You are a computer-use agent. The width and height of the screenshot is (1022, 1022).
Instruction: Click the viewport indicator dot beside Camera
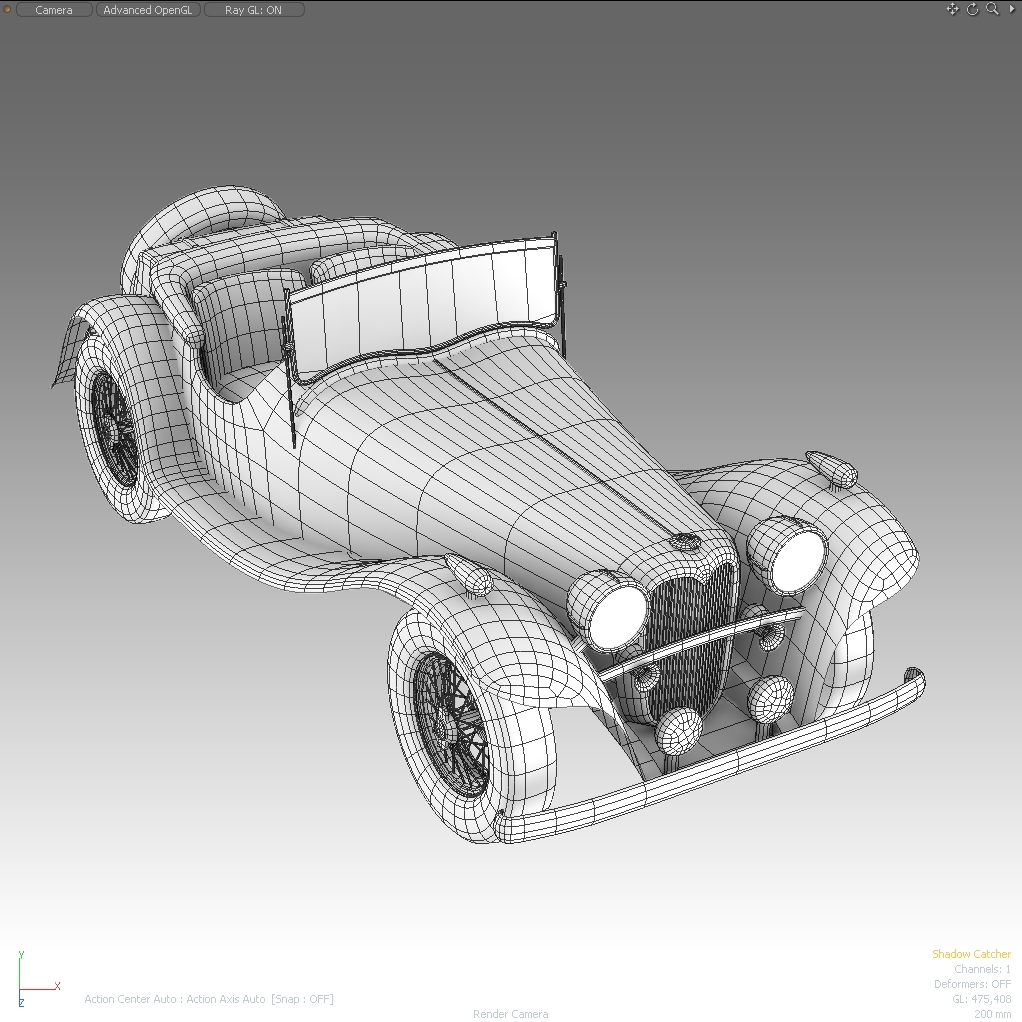click(7, 9)
